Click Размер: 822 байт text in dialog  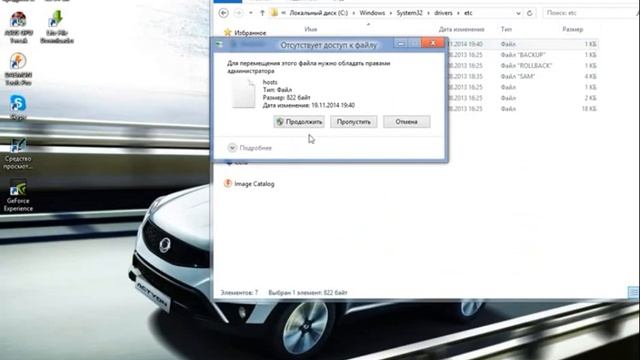pyautogui.click(x=287, y=98)
